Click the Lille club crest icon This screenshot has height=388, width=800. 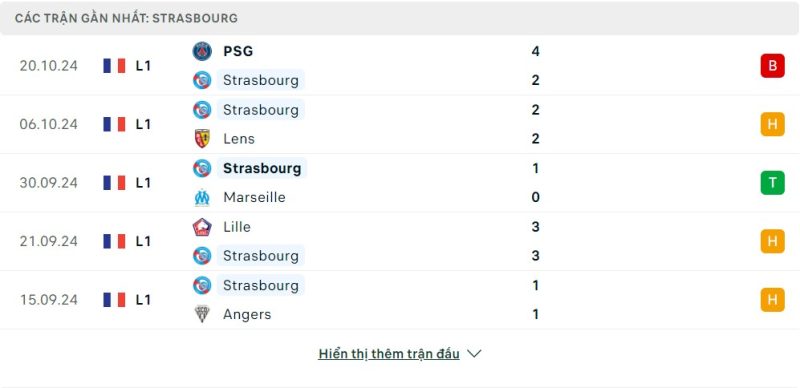202,227
